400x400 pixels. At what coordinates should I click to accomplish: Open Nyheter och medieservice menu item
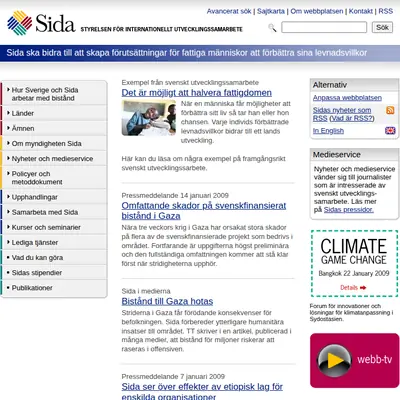coord(54,159)
